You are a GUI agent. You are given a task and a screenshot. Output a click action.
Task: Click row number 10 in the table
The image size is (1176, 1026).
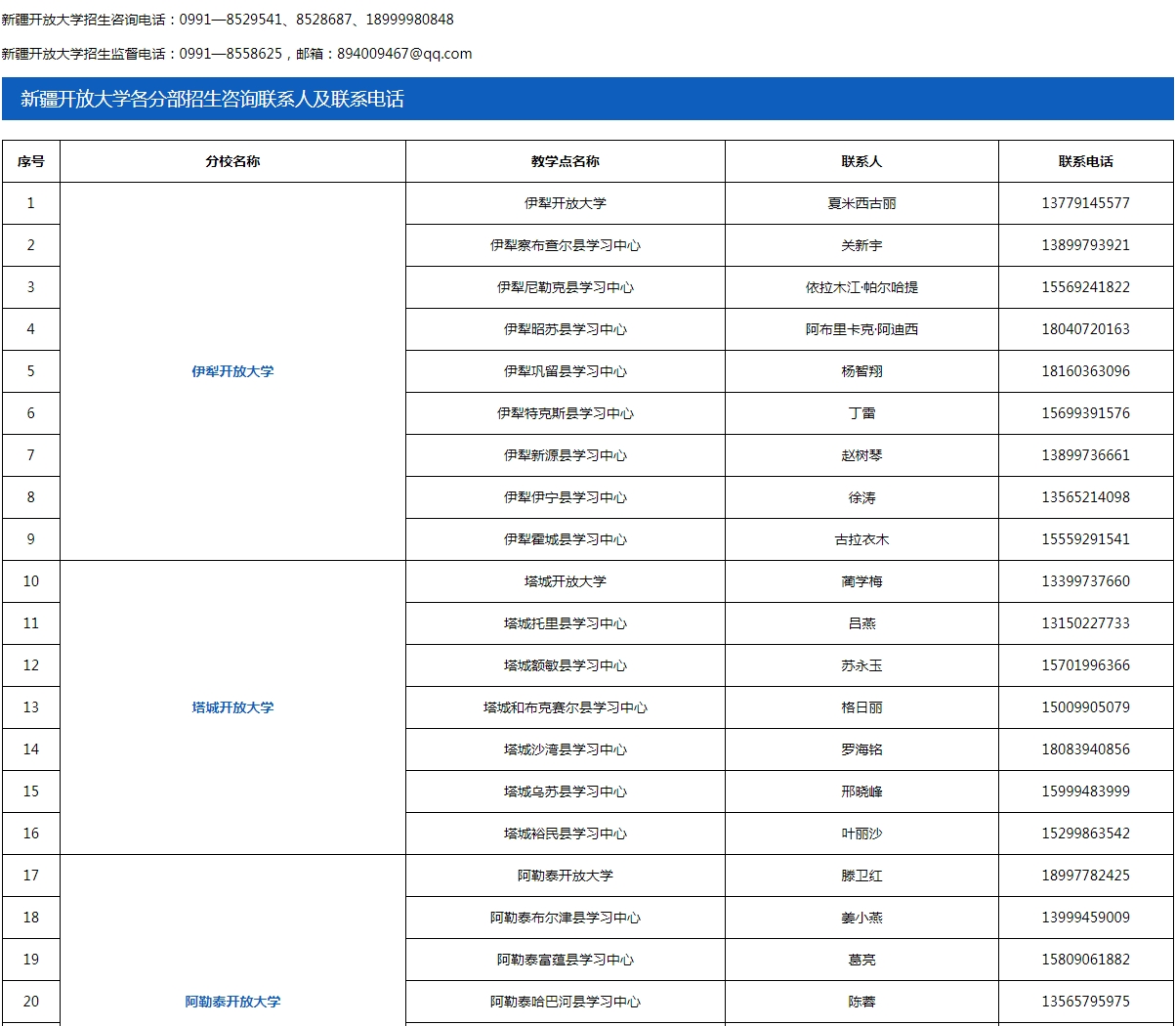click(31, 580)
